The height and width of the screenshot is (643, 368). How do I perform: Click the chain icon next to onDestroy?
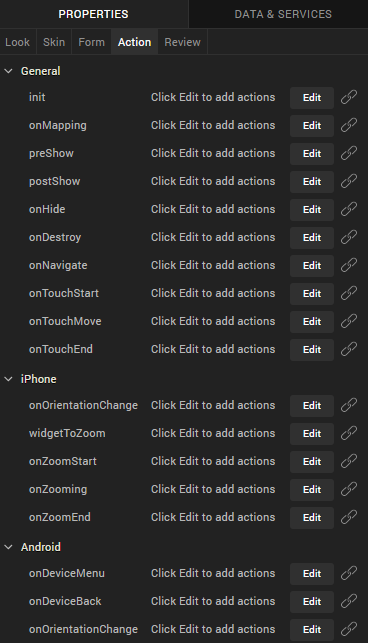pos(349,237)
